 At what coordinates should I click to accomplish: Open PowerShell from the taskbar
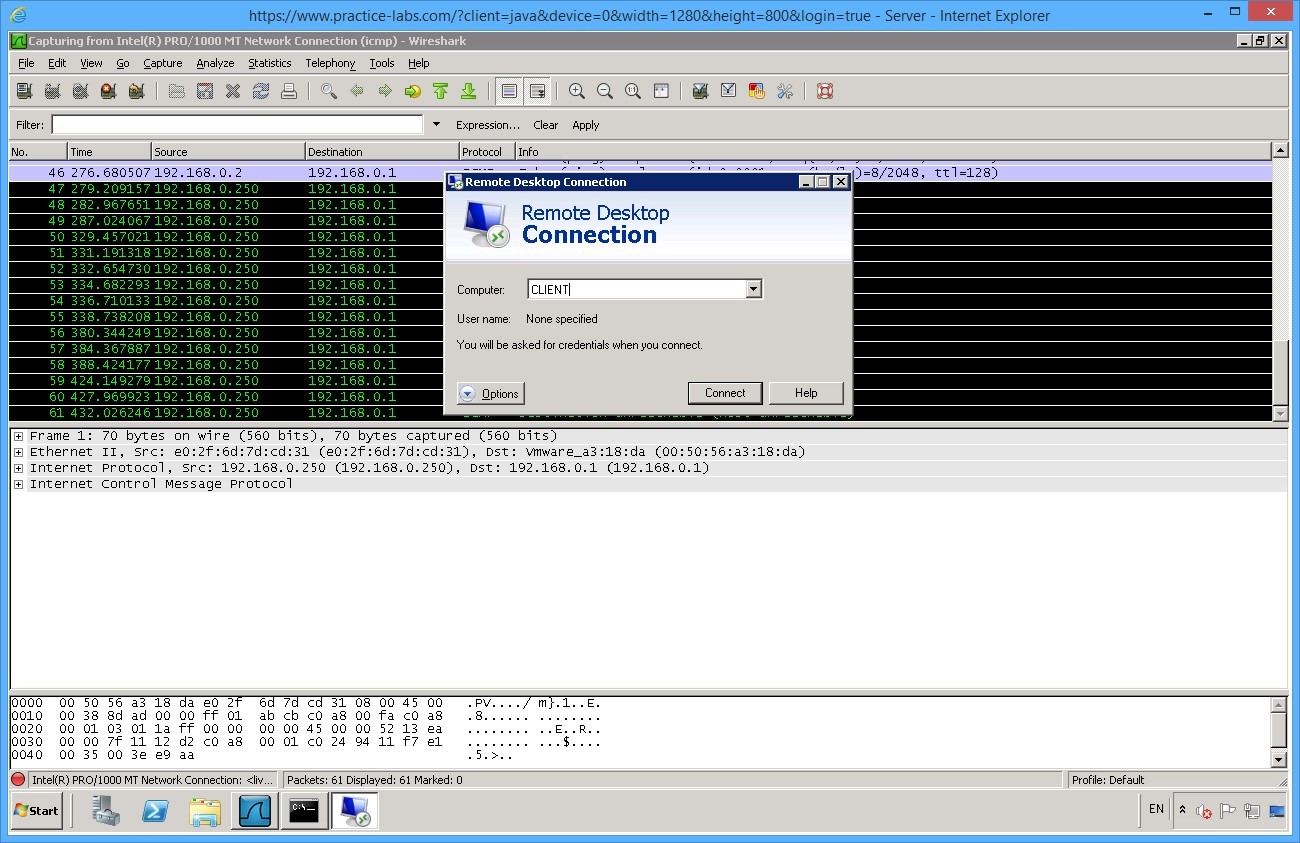point(154,811)
